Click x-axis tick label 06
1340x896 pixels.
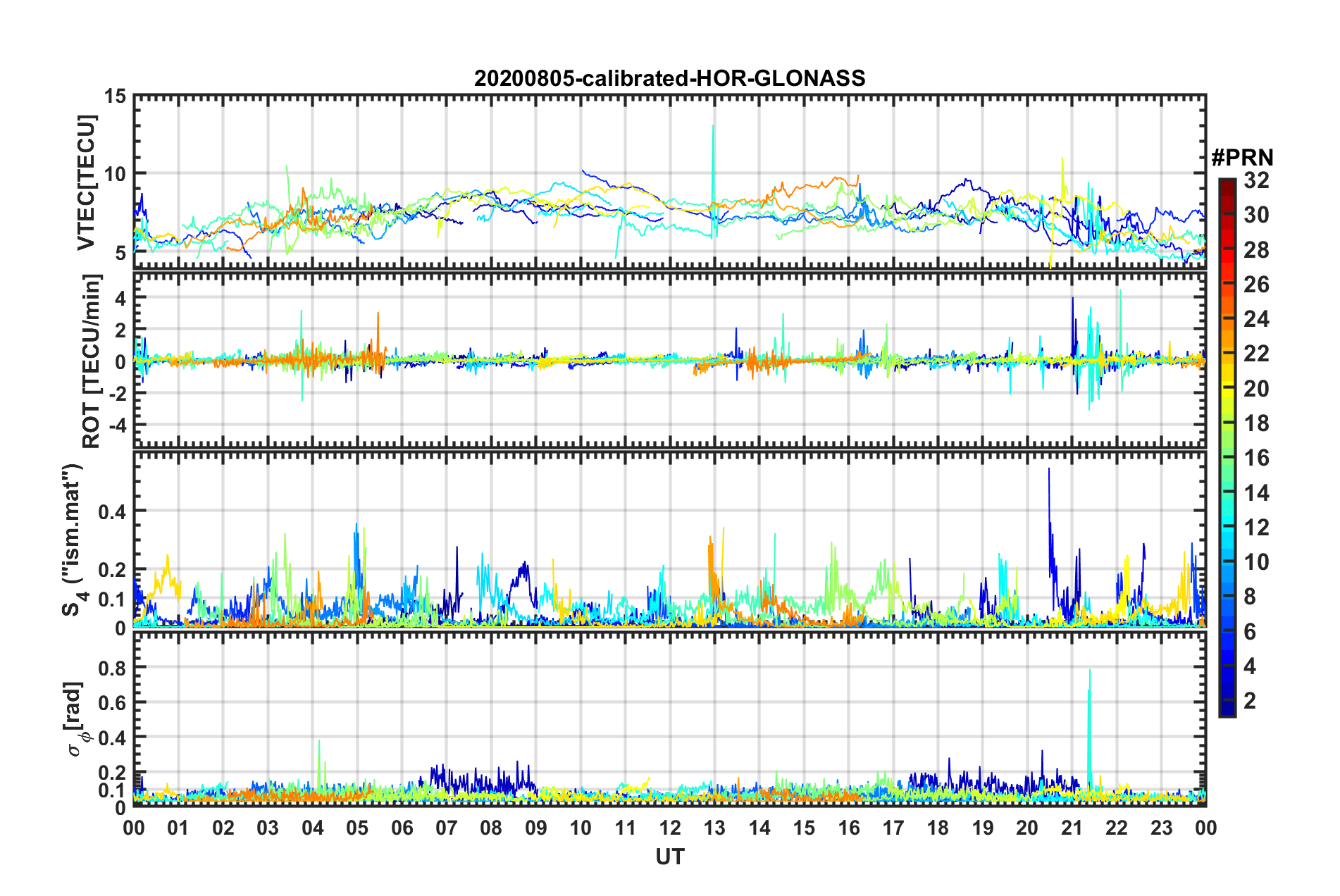coord(402,828)
